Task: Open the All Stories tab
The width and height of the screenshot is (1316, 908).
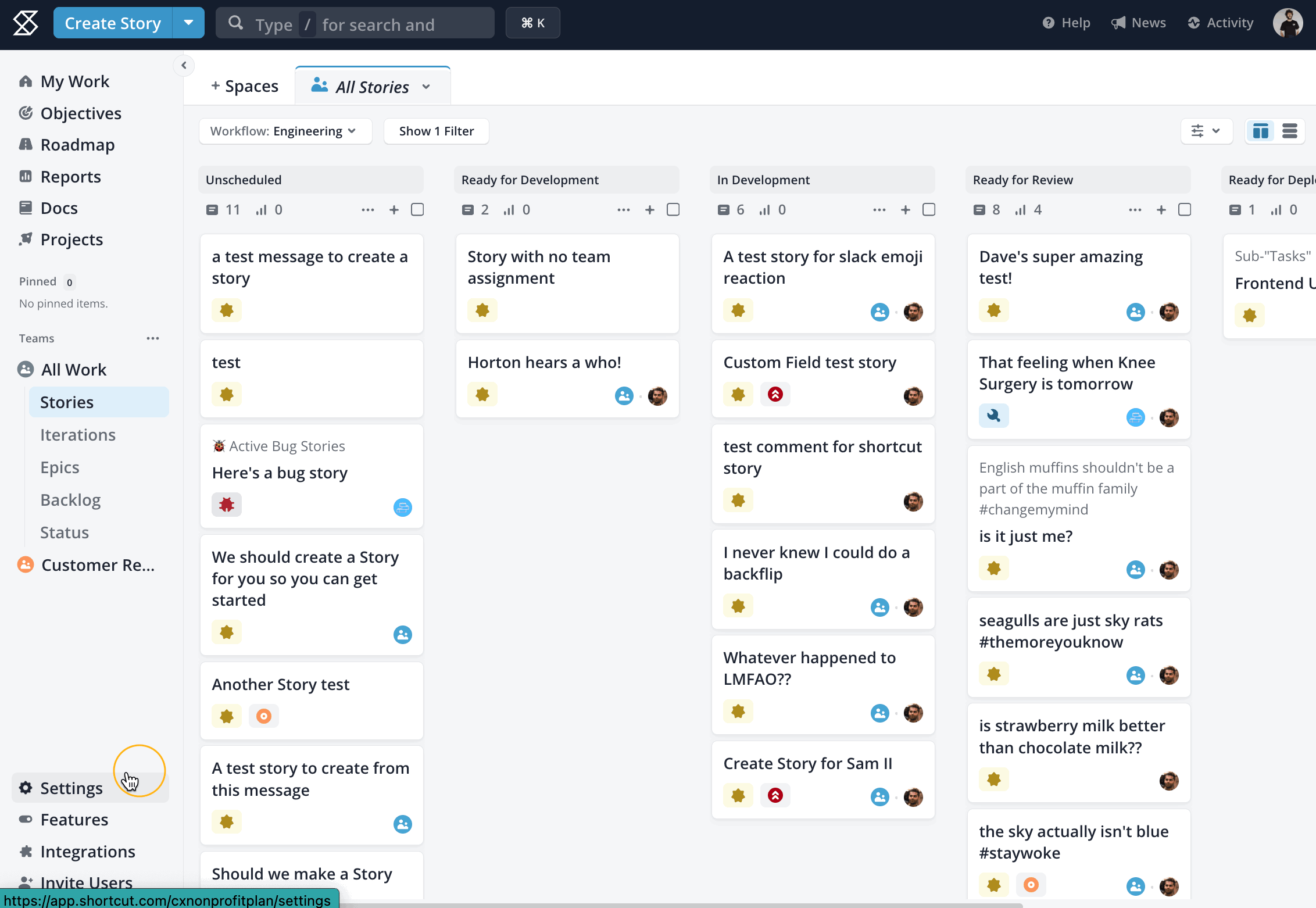Action: click(372, 87)
